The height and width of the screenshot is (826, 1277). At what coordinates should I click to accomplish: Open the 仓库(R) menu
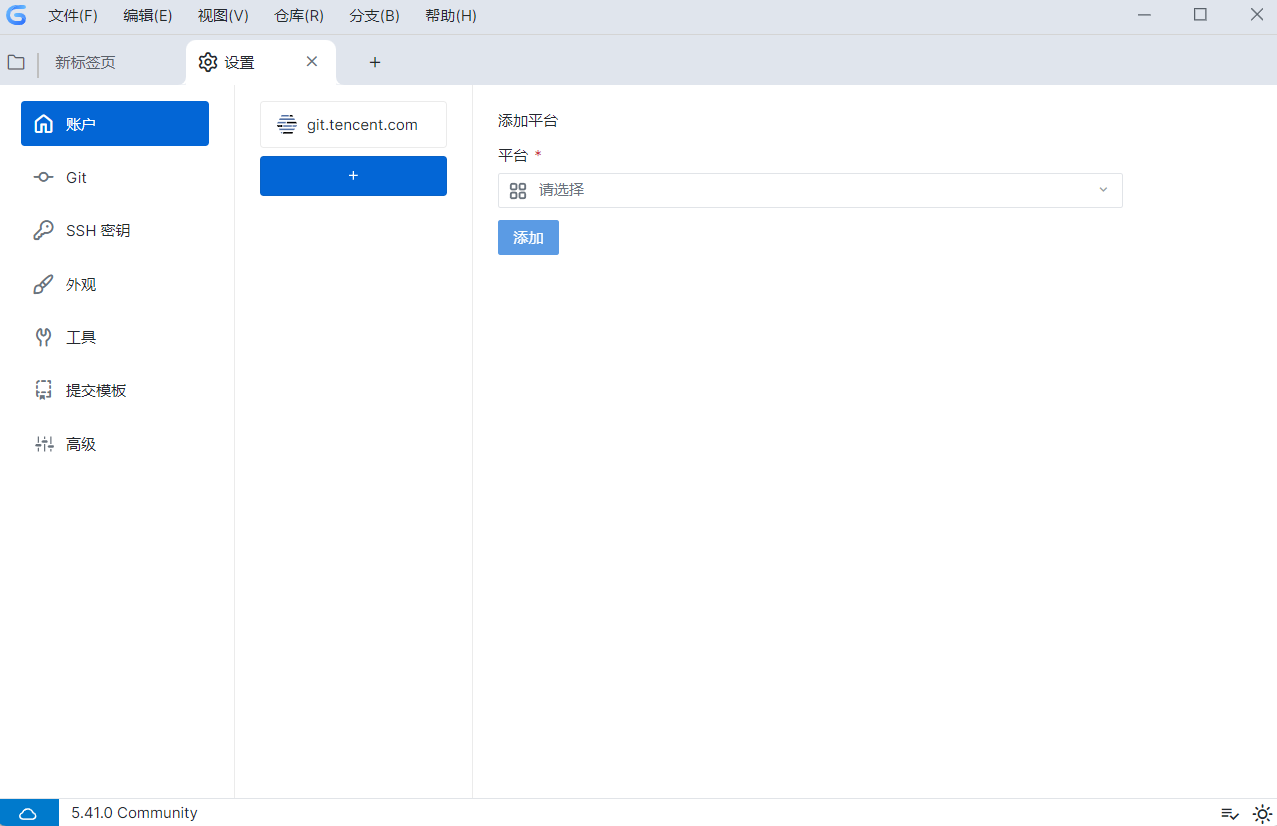point(297,15)
